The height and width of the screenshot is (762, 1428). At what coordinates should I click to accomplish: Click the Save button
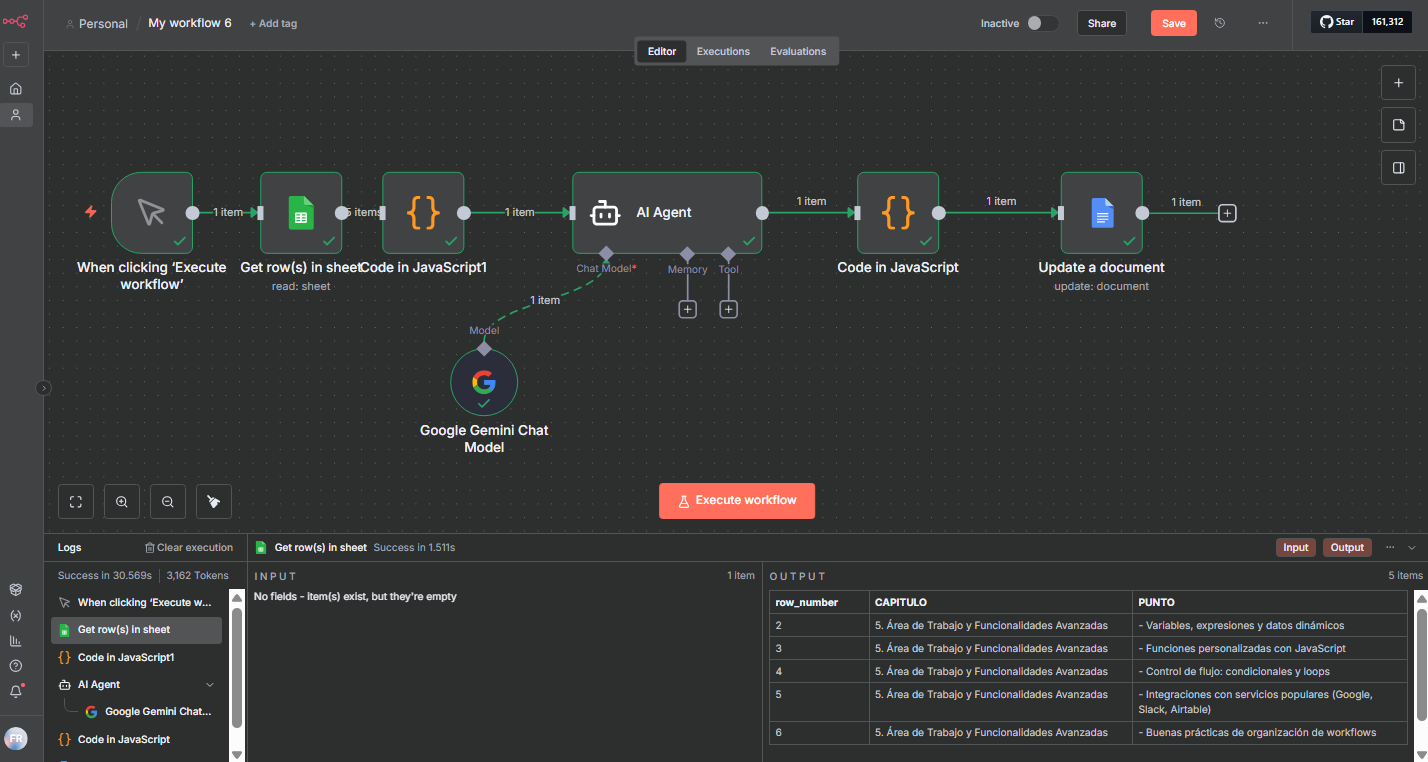click(1173, 23)
